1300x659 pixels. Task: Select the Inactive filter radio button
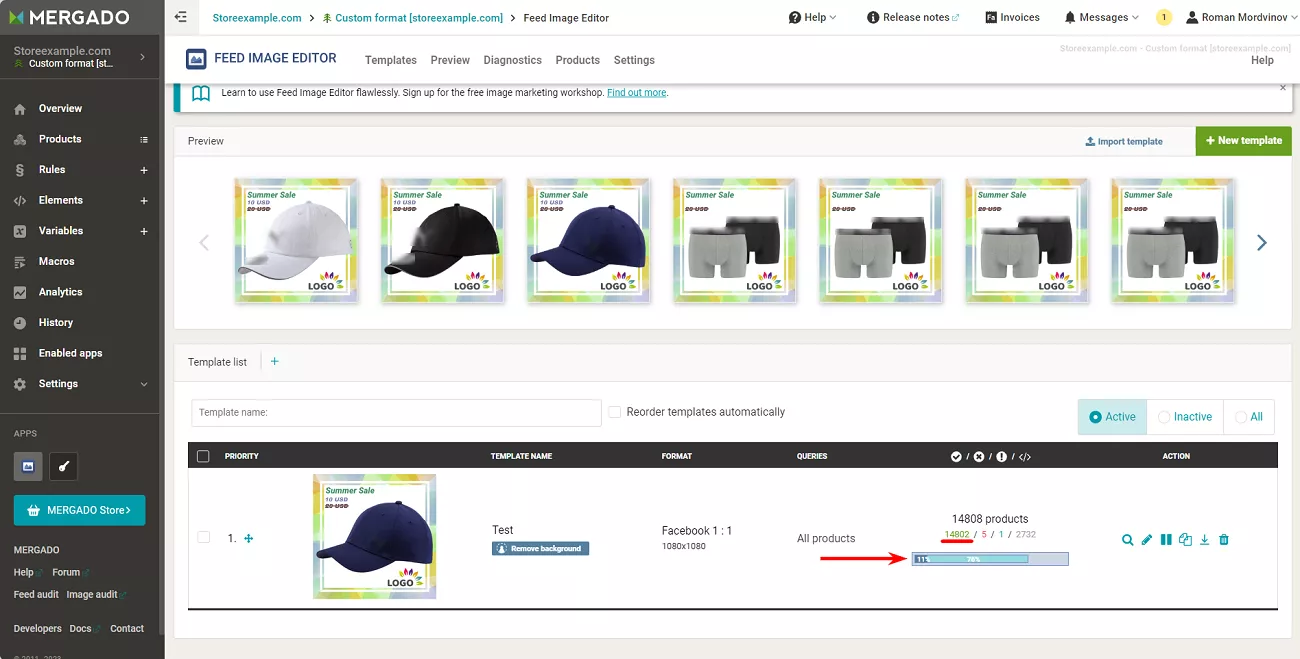pos(1164,417)
